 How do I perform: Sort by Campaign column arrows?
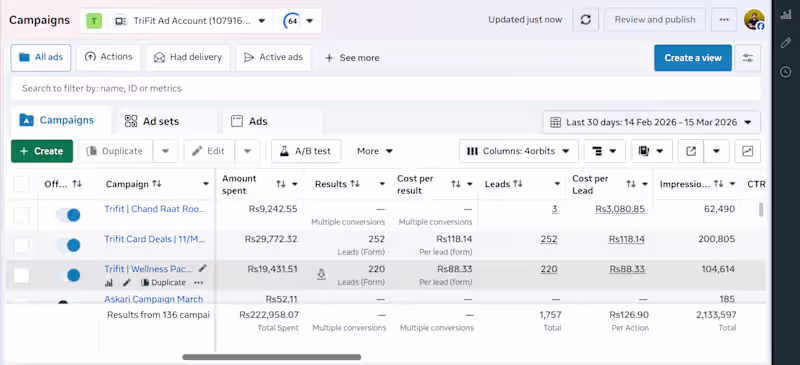[157, 184]
